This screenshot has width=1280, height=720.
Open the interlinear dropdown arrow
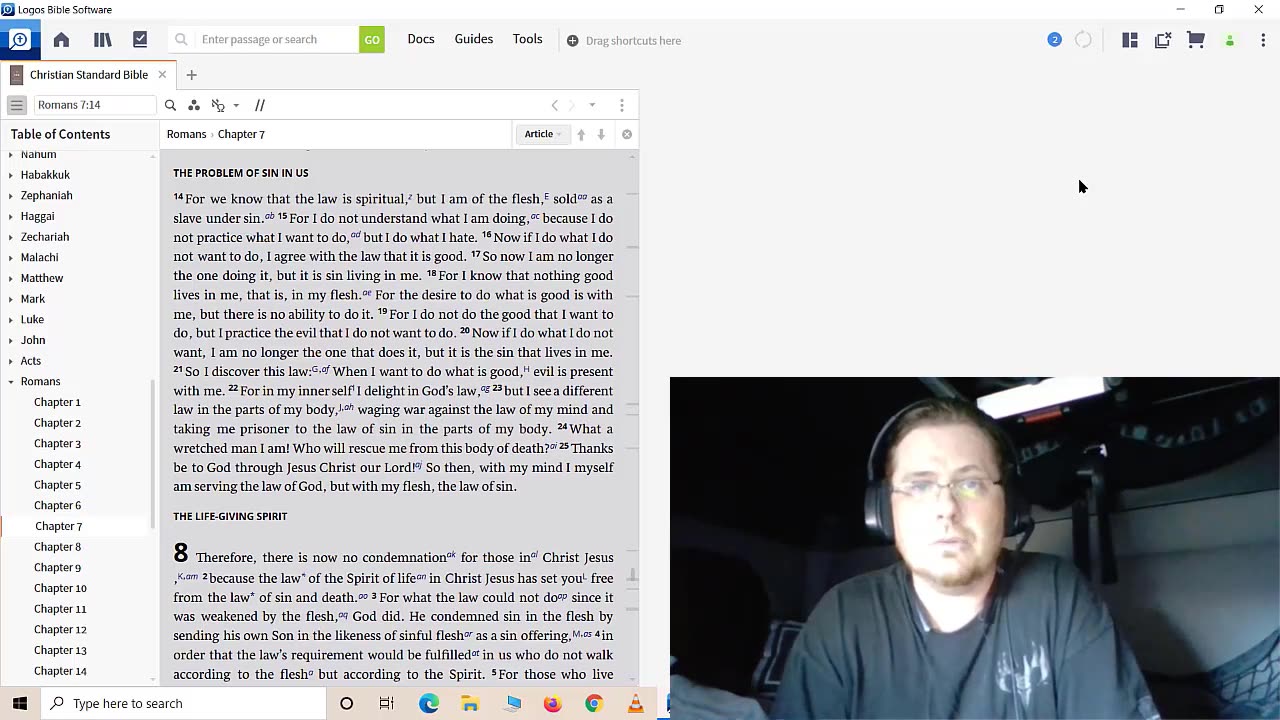[x=236, y=105]
